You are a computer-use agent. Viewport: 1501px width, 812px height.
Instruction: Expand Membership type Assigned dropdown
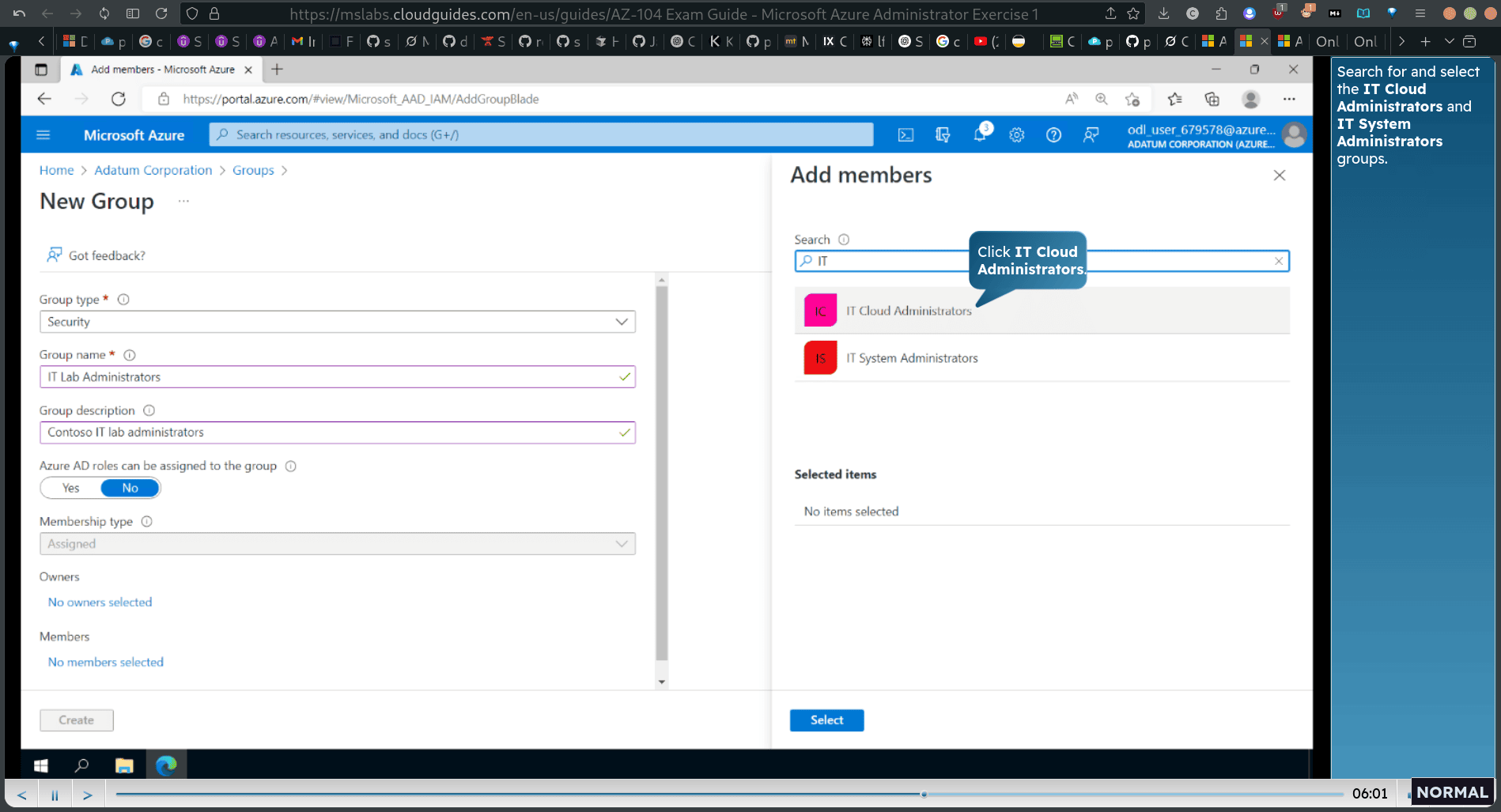click(338, 544)
